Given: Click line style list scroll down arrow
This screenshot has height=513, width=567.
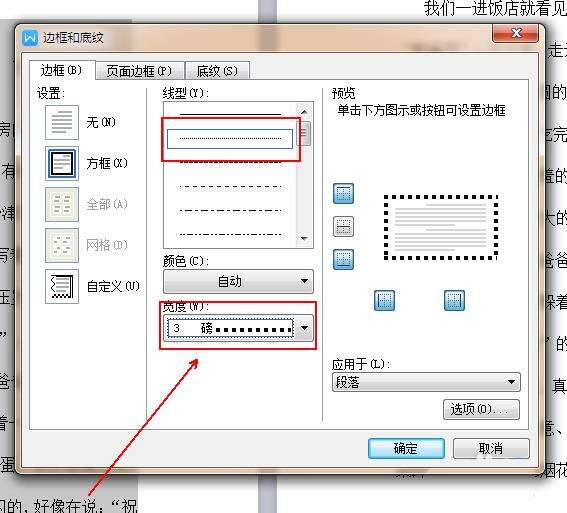Looking at the screenshot, I should coord(304,239).
